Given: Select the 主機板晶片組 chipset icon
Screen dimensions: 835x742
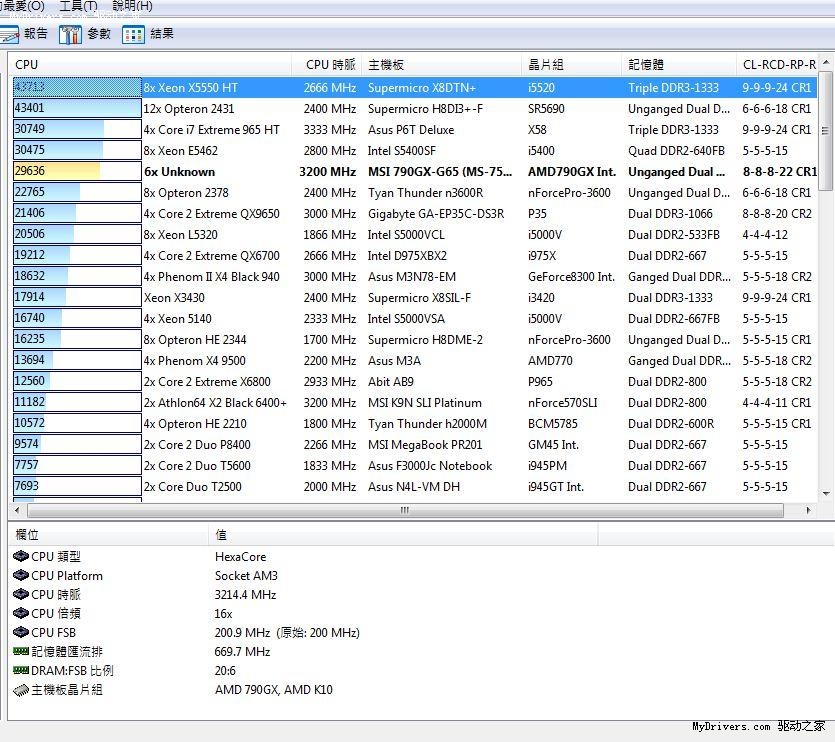Looking at the screenshot, I should click(21, 690).
